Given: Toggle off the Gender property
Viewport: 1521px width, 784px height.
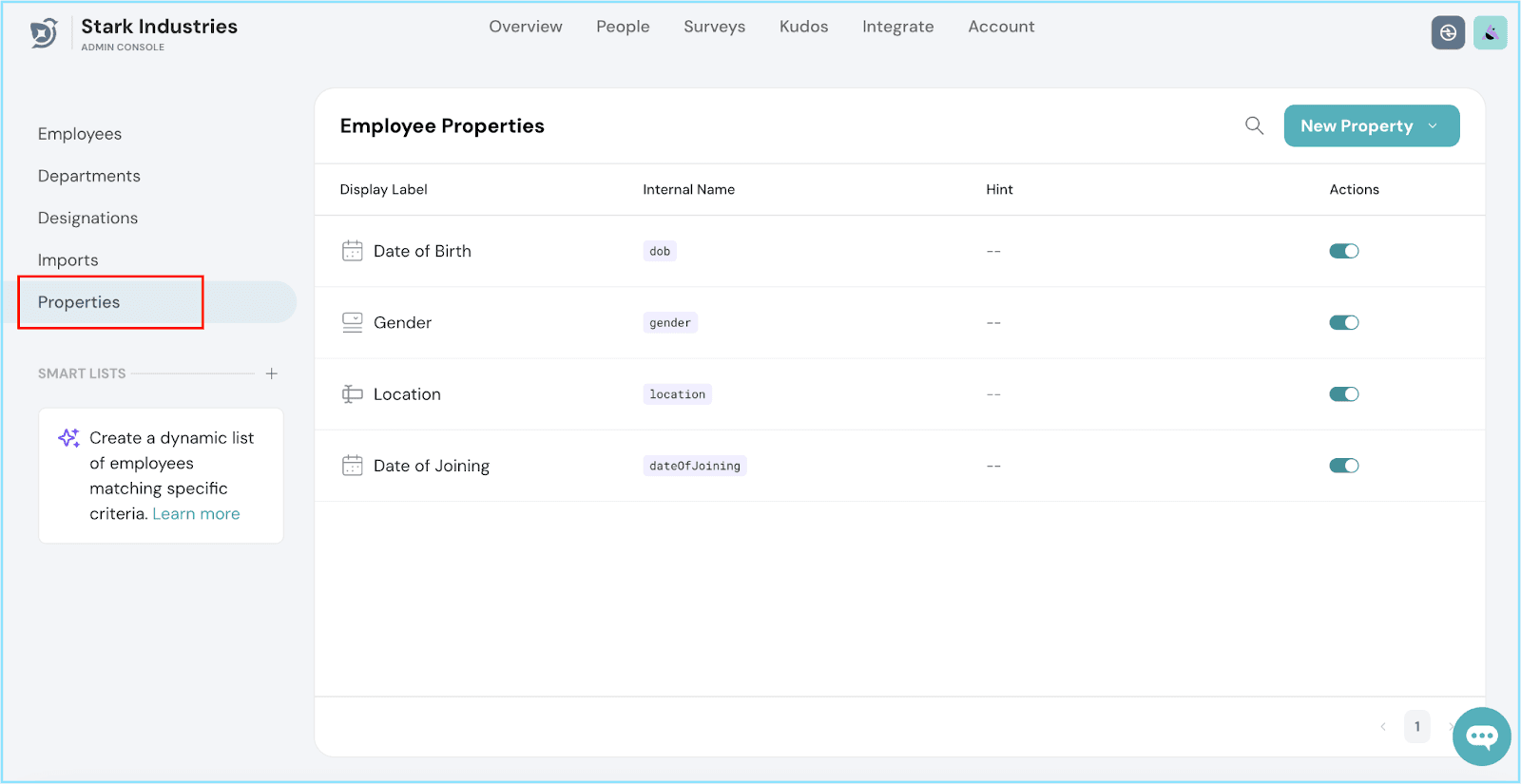Looking at the screenshot, I should click(1343, 323).
